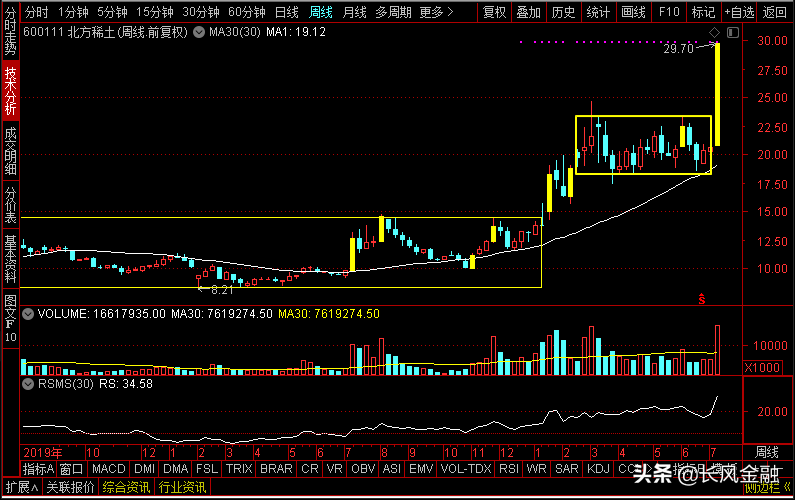
Task: Select the 60分钟 period
Action: click(x=246, y=12)
